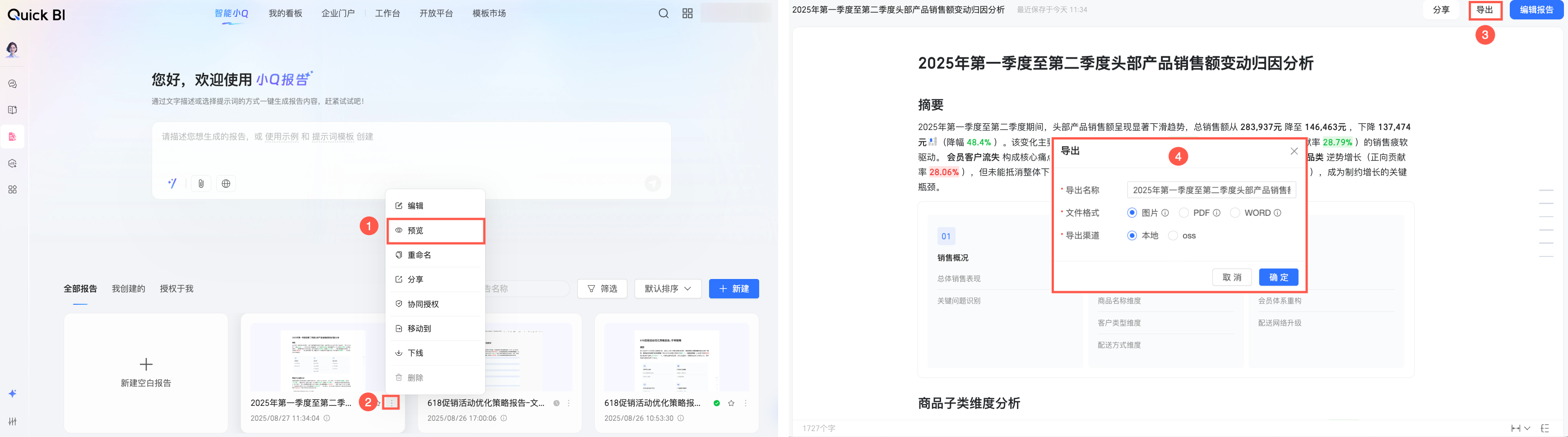Choose 删除 from the context menu
This screenshot has width=1568, height=437.
click(x=435, y=378)
